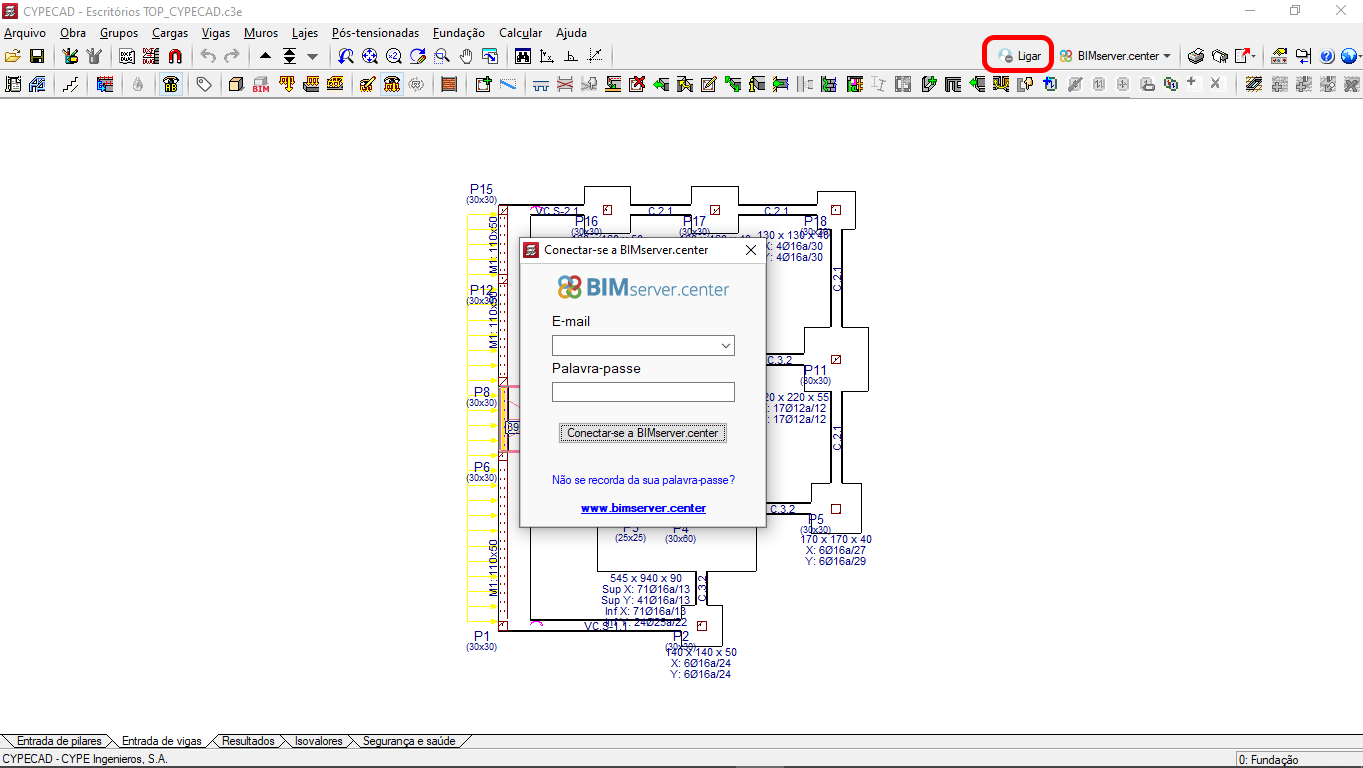Screen dimensions: 1363x768
Task: Open the Pós-tensionadas menu
Action: point(375,33)
